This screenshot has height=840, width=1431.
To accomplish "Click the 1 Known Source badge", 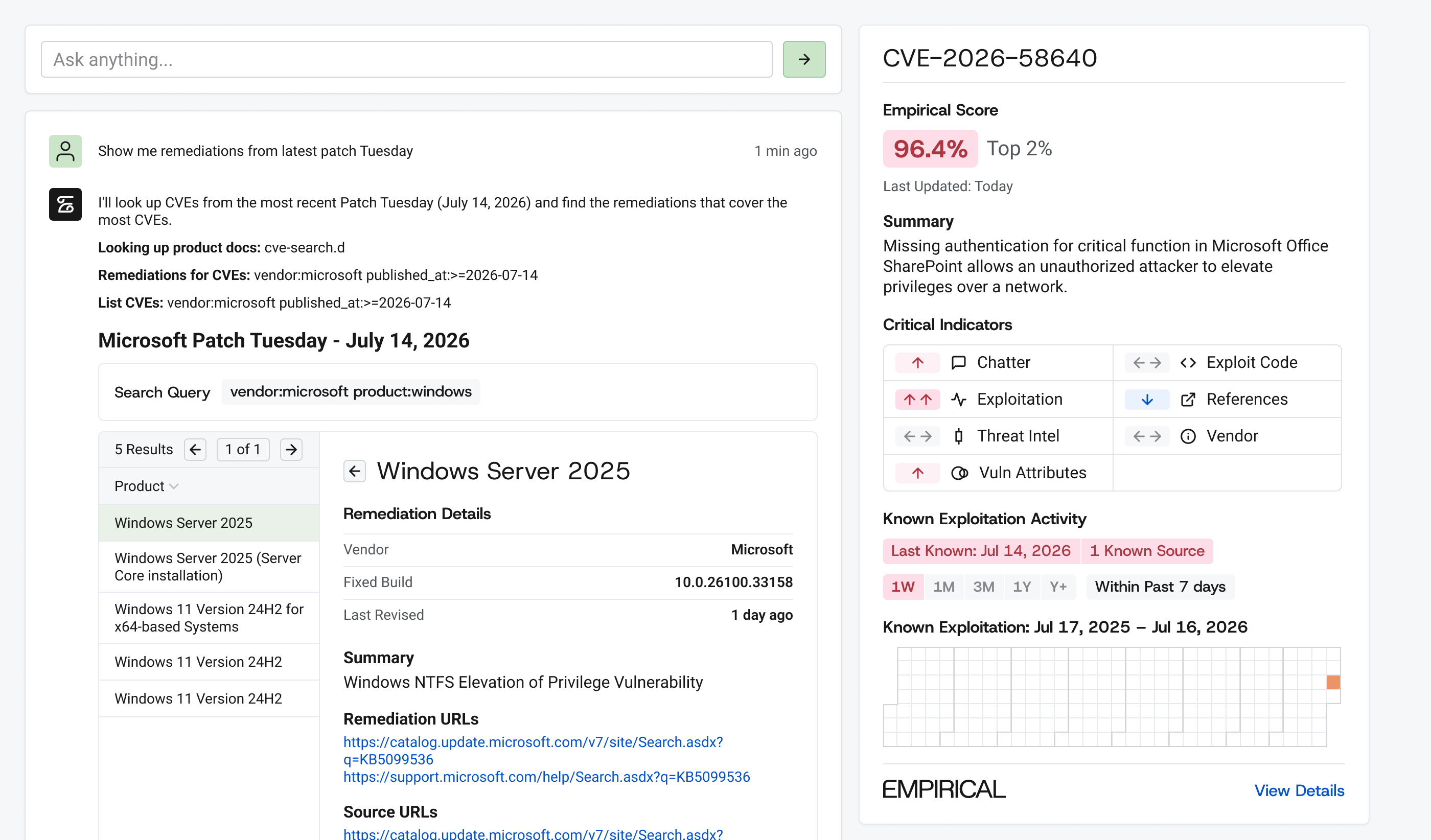I will coord(1147,551).
